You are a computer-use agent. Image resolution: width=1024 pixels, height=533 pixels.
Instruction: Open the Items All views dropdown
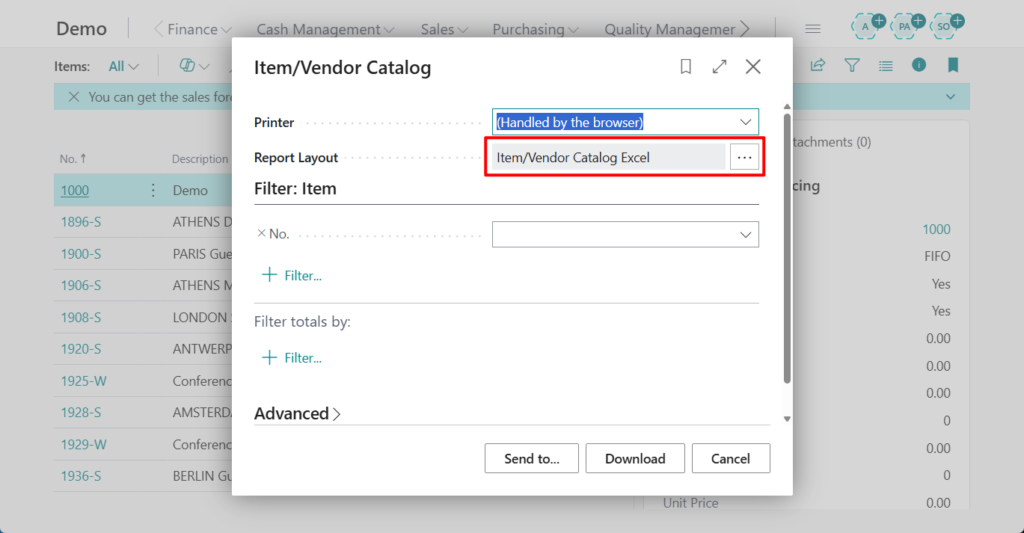click(x=124, y=66)
